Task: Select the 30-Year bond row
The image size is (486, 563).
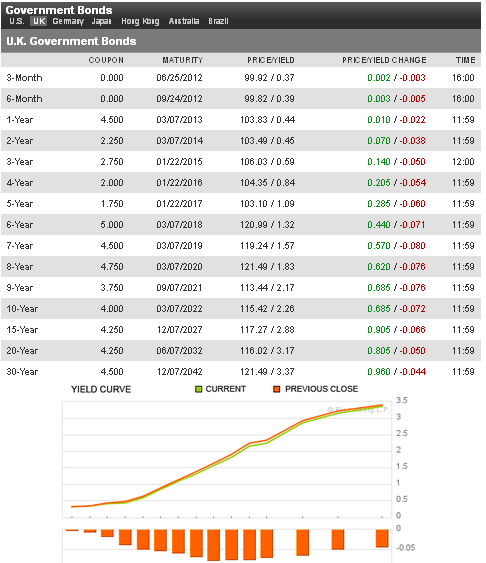Action: click(x=241, y=372)
